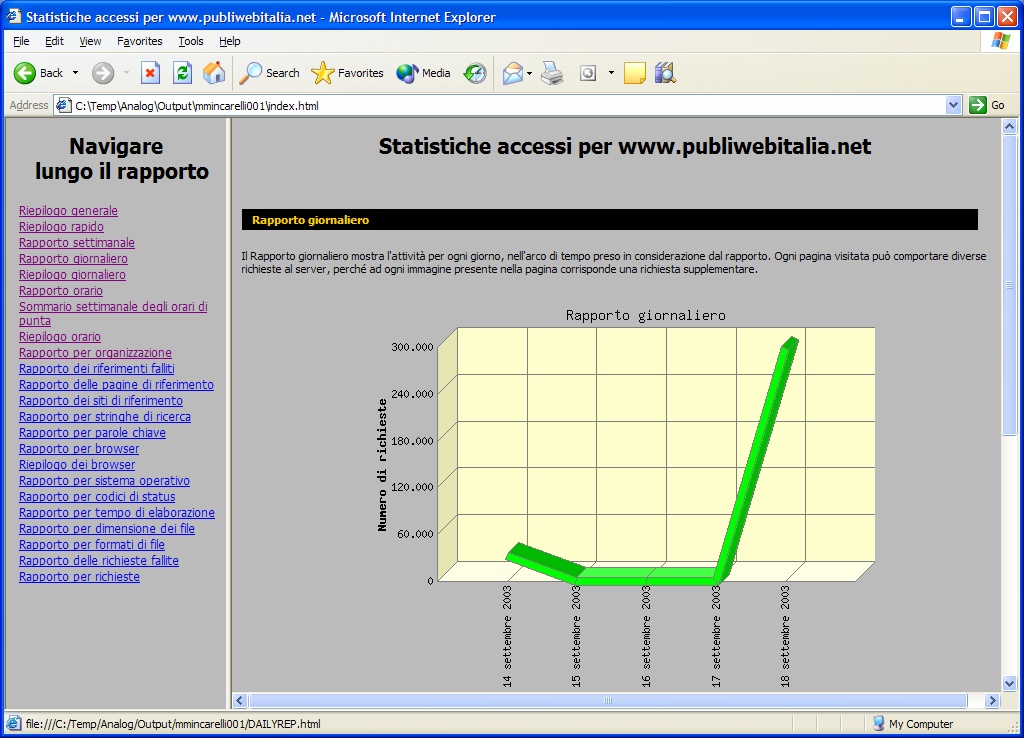Print the page with printer icon

[552, 73]
